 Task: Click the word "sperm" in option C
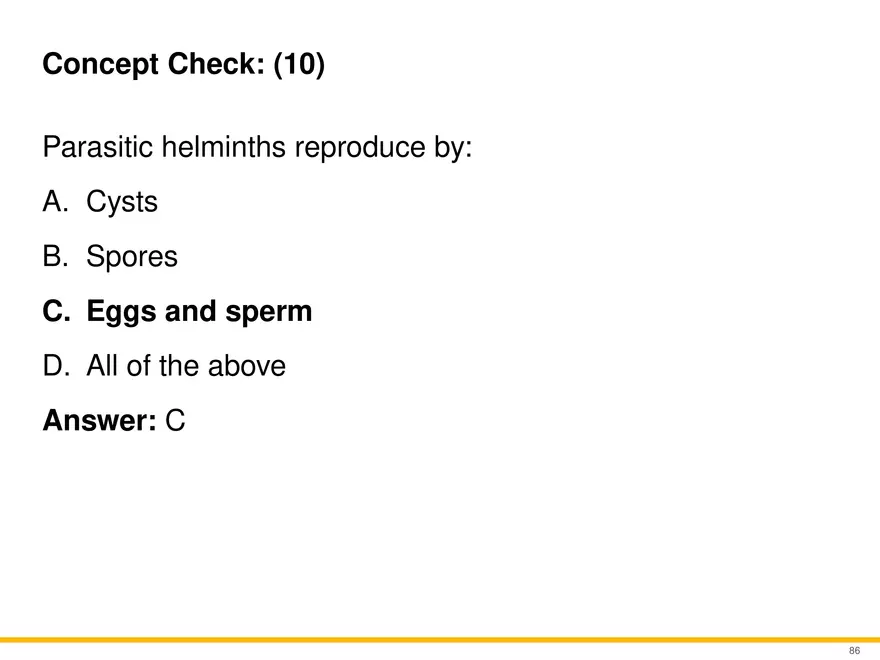pyautogui.click(x=274, y=312)
